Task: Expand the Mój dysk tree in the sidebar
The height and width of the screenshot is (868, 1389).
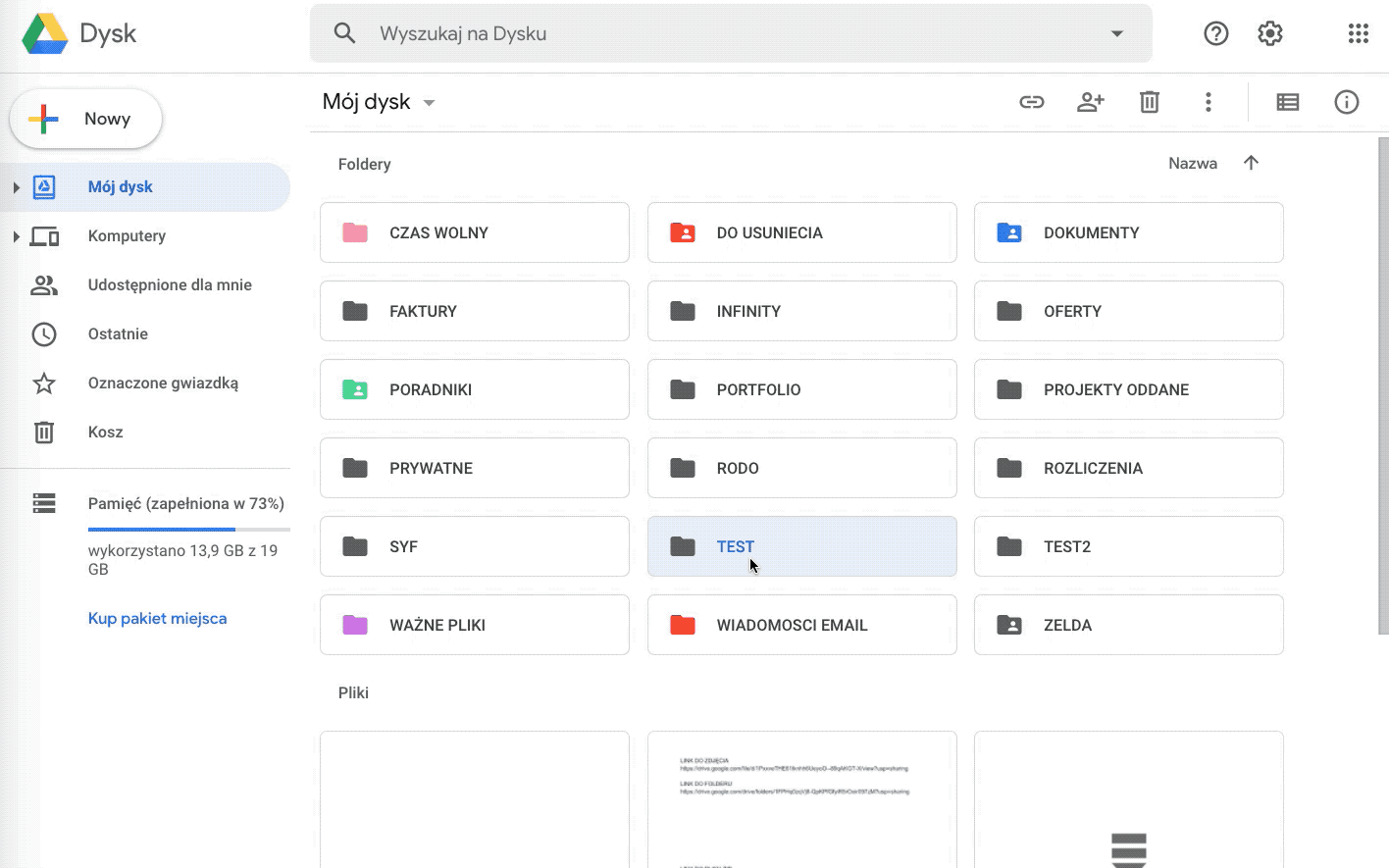Action: 16,187
